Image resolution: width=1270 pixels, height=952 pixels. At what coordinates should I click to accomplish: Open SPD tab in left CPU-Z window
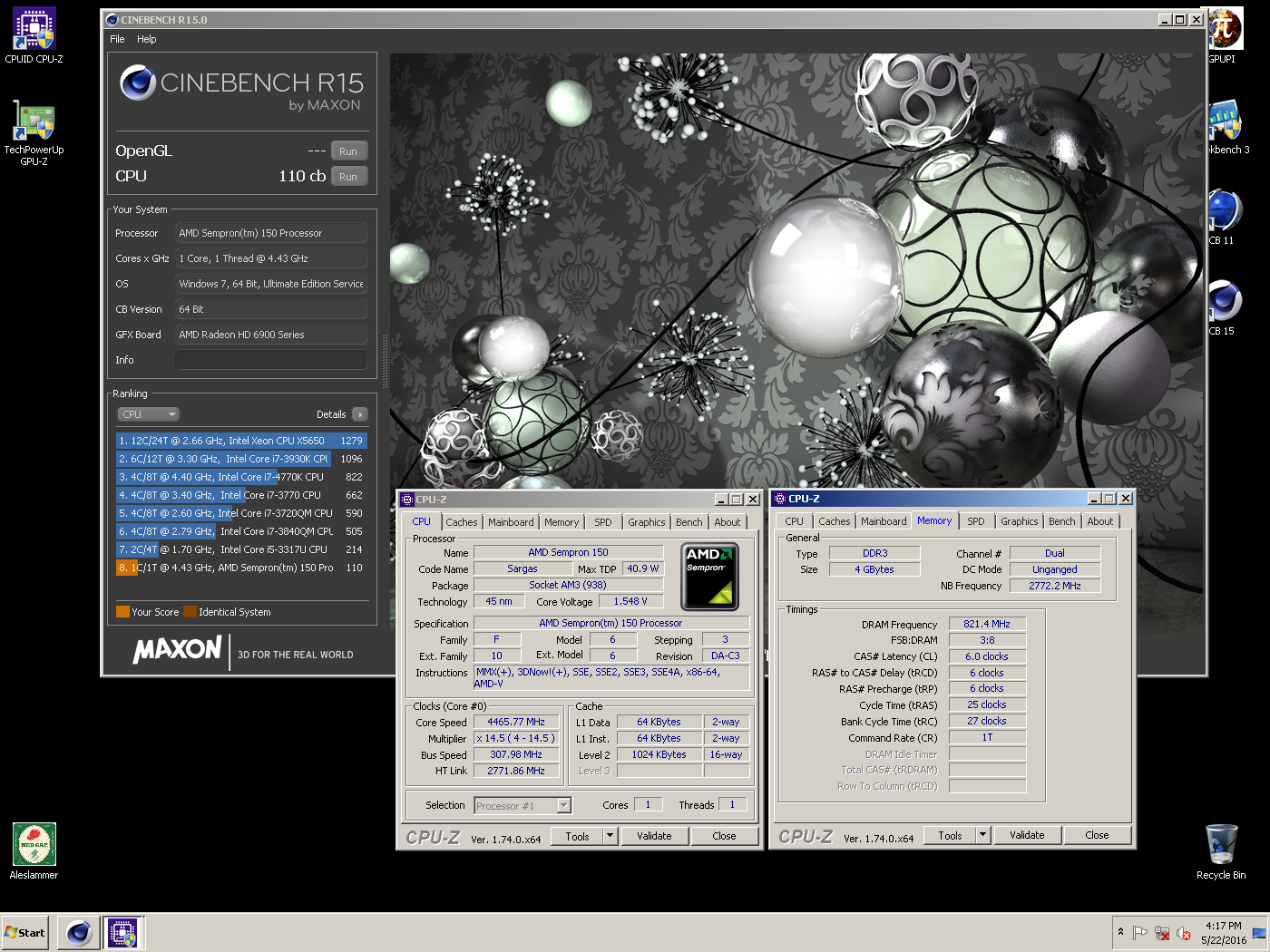point(603,522)
